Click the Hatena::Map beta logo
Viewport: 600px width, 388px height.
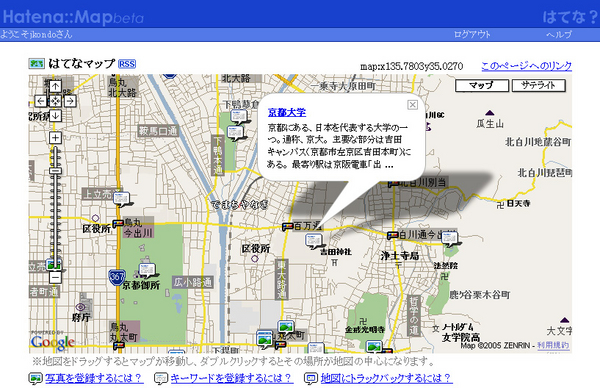click(73, 17)
